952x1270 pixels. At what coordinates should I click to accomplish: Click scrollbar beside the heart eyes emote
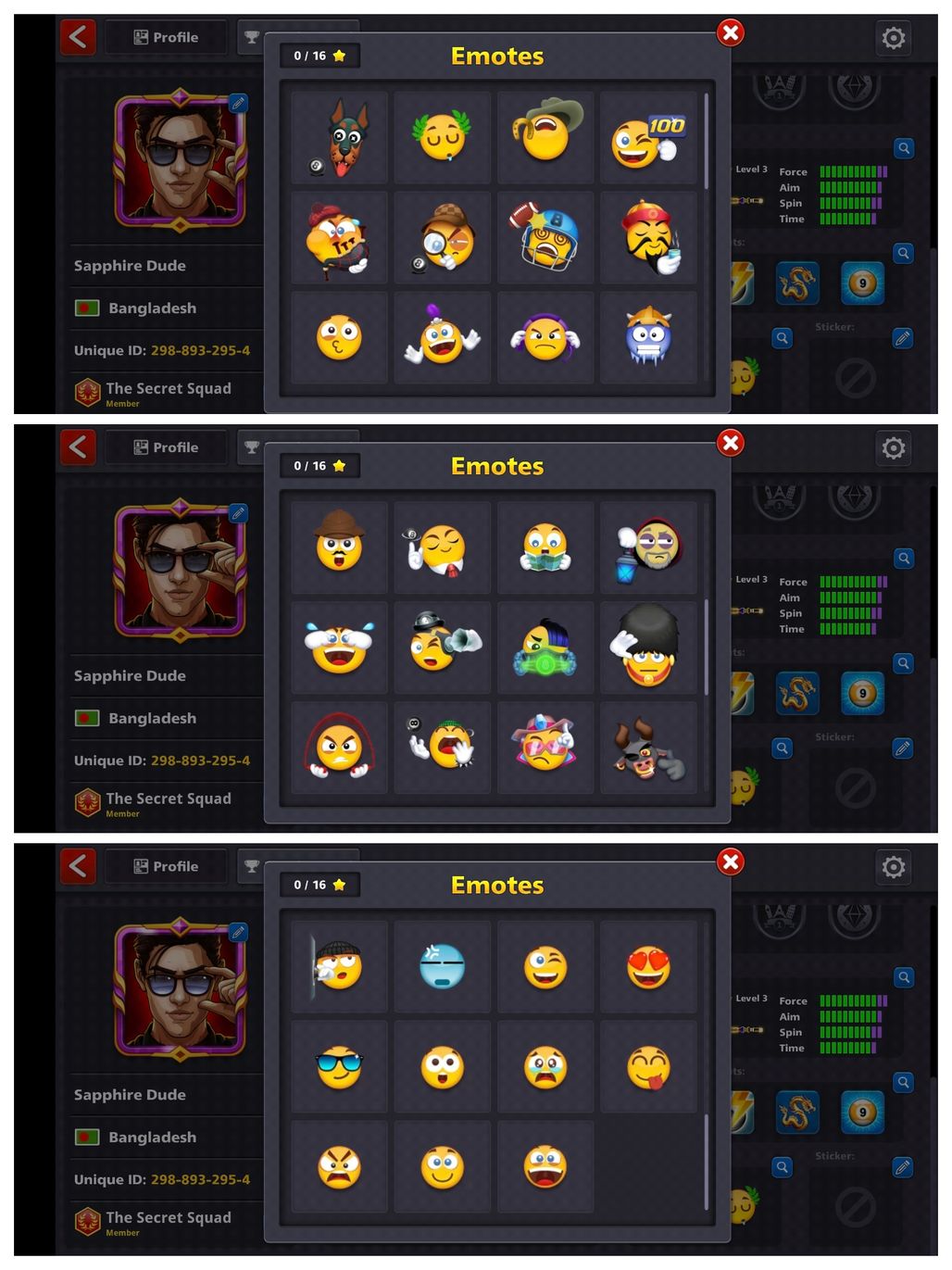[706, 1162]
